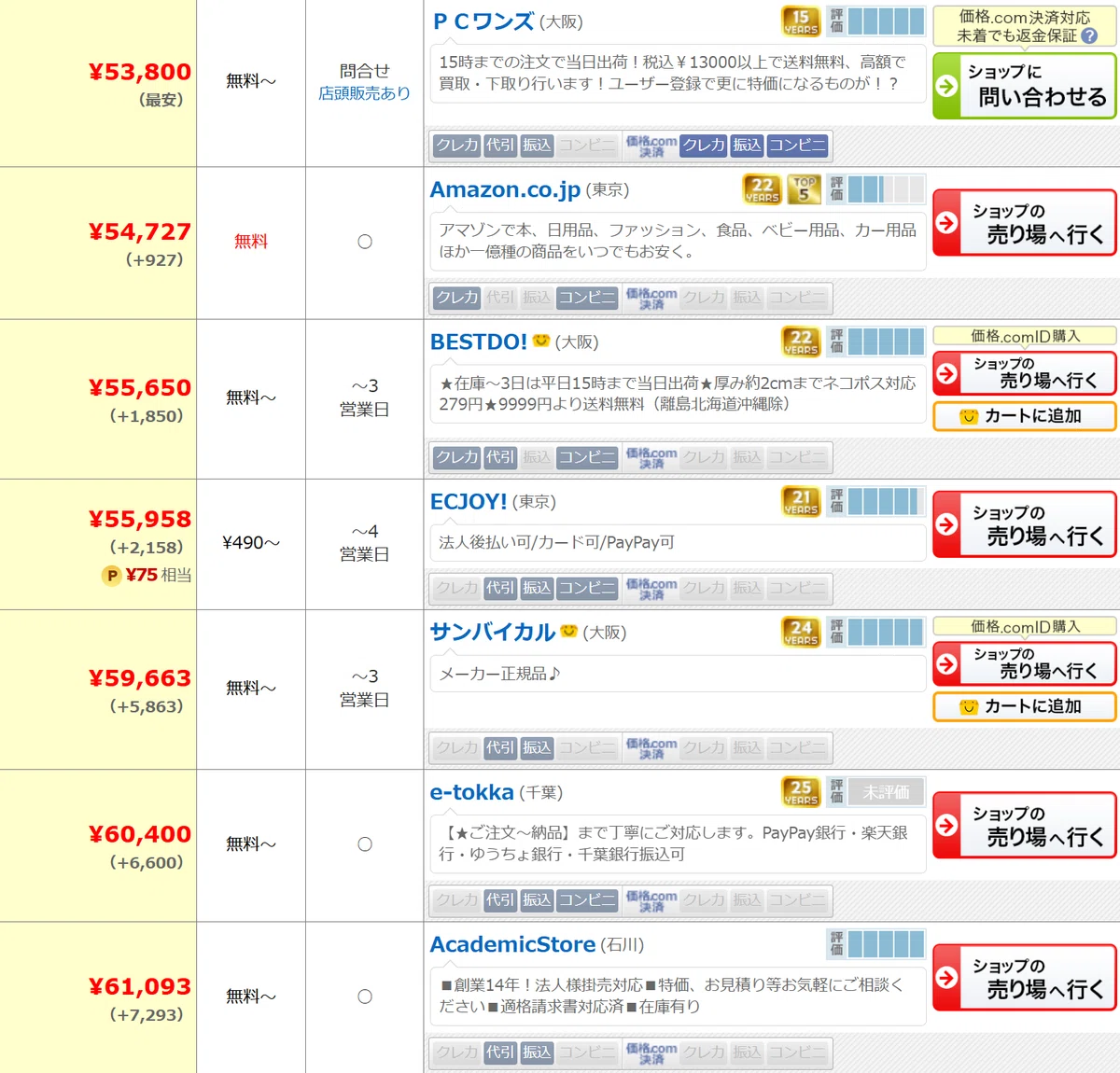The image size is (1120, 1073).
Task: Click the help icon beside 返金保証
Action: coord(1089,36)
